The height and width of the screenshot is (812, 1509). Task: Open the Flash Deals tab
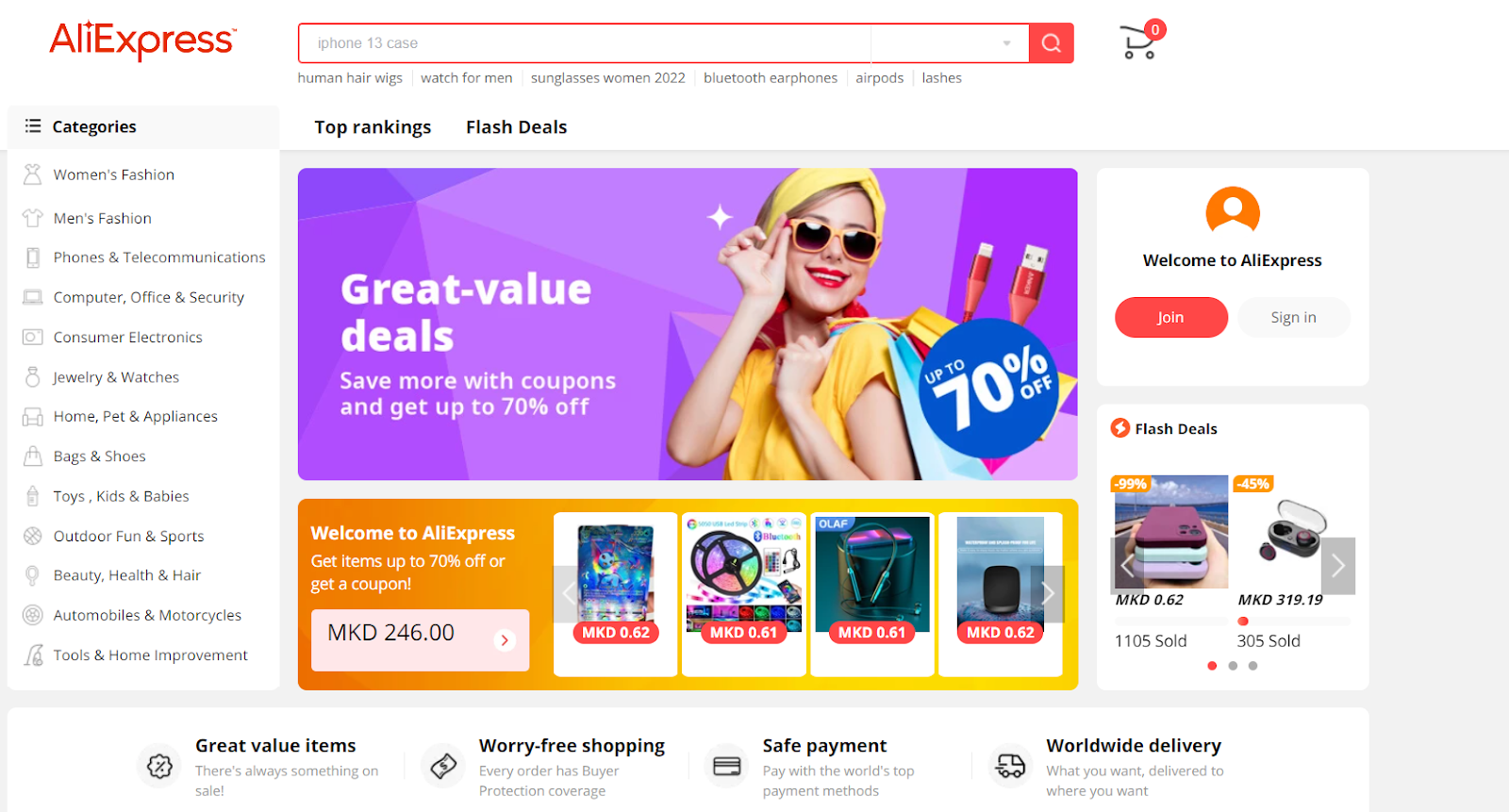coord(516,127)
